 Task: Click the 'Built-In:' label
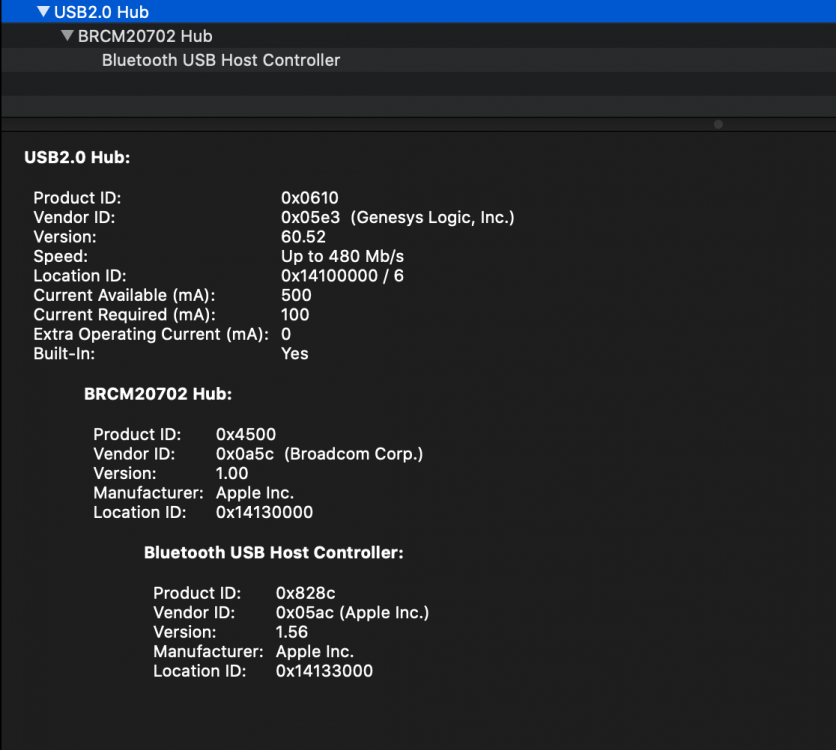coord(64,353)
